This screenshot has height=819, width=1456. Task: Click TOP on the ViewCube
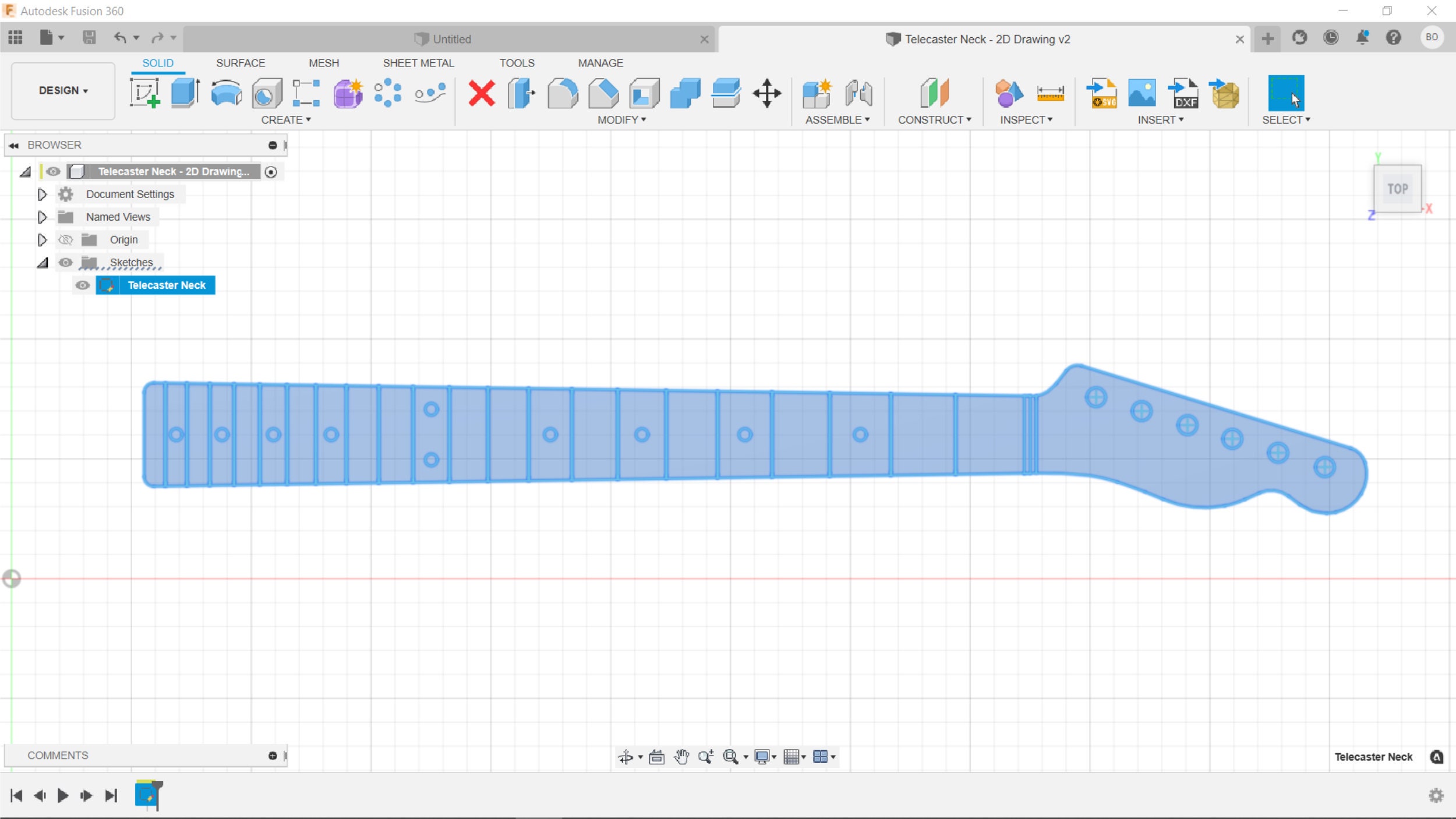coord(1397,188)
